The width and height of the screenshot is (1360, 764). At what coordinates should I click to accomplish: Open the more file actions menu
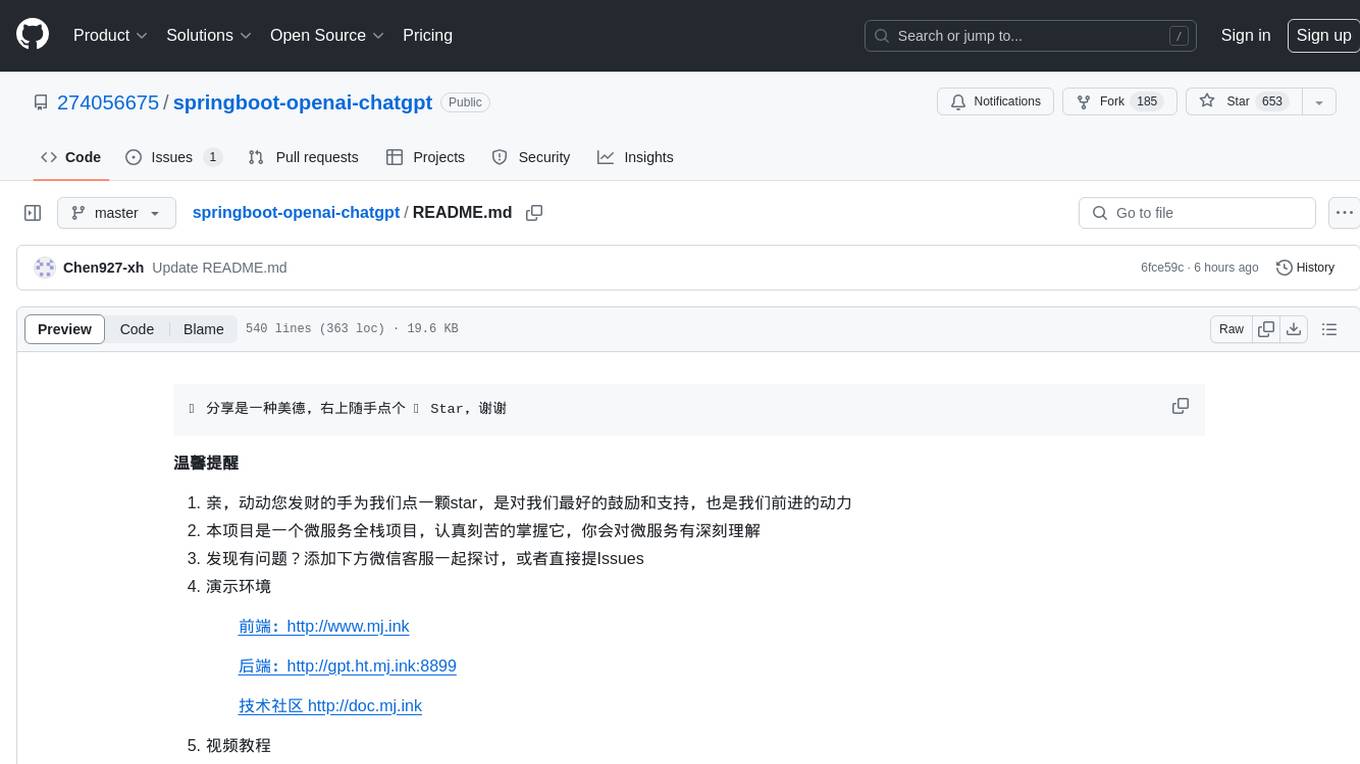click(x=1344, y=213)
